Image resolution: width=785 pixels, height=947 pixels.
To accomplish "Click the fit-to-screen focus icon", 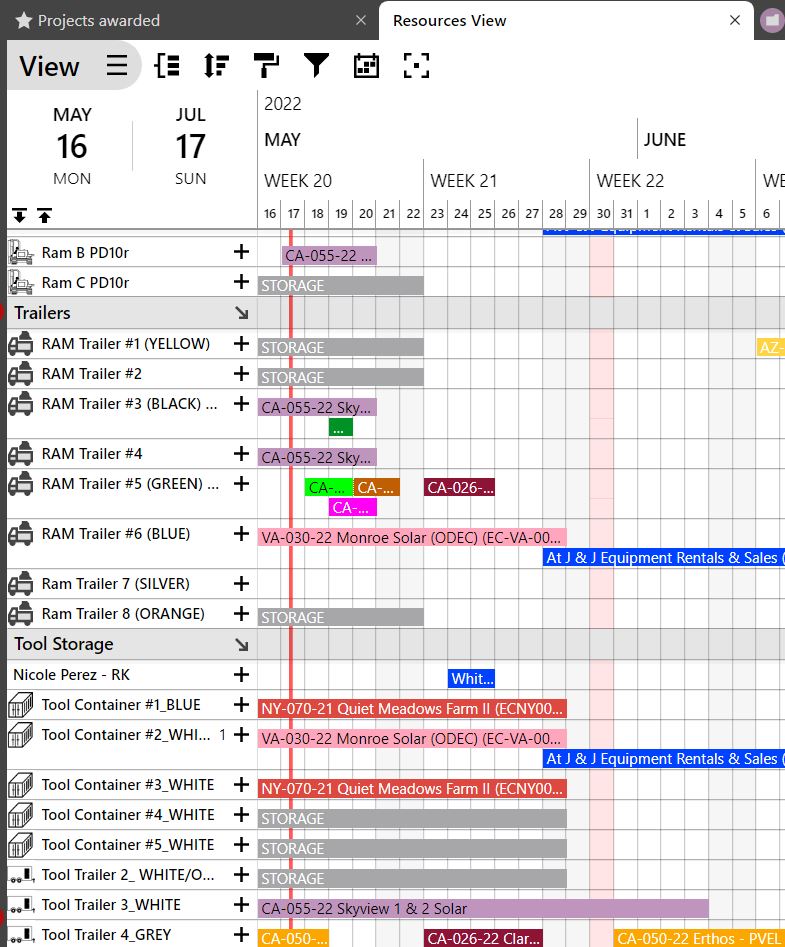I will click(x=416, y=65).
